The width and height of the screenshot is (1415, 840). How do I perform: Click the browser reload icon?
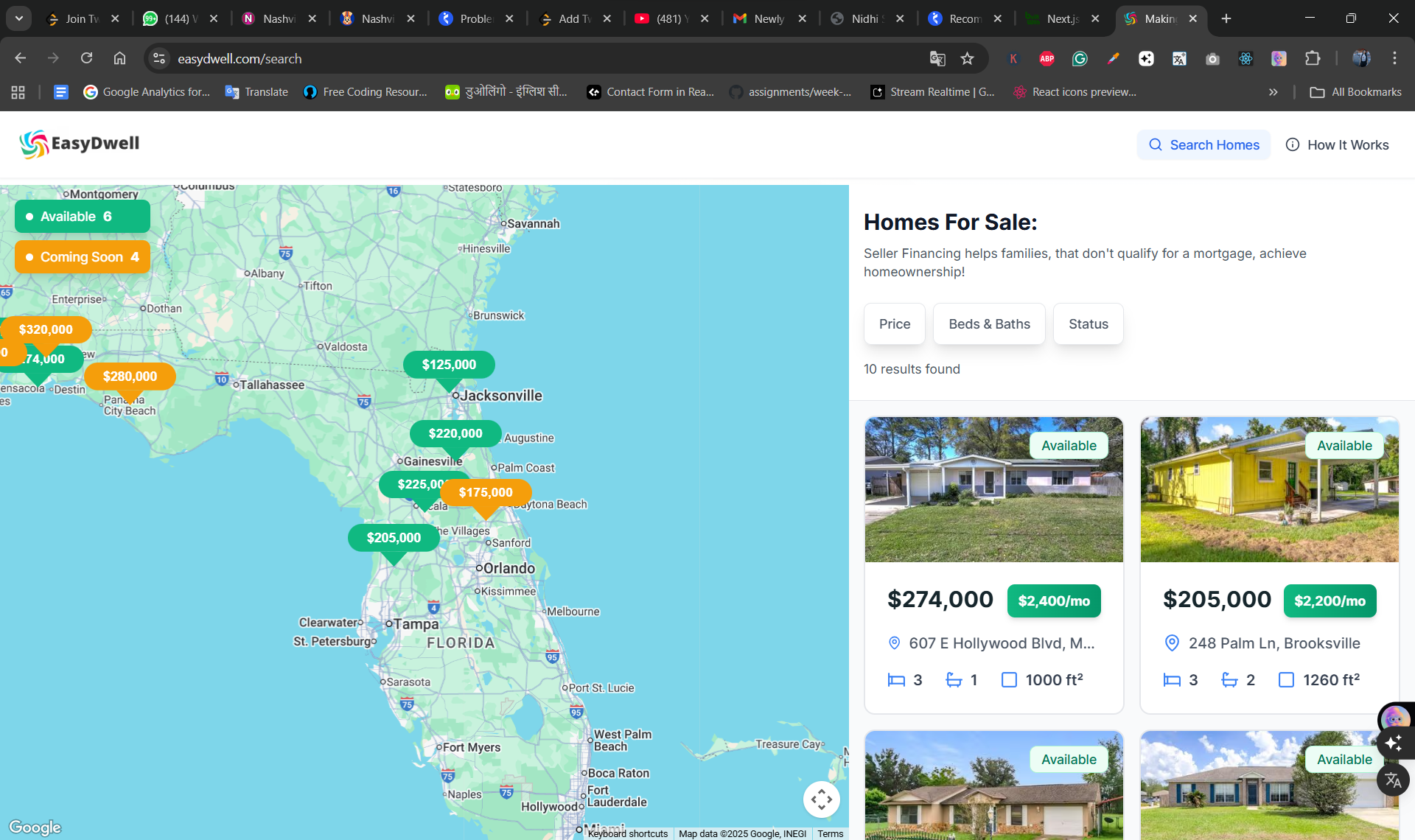click(86, 58)
